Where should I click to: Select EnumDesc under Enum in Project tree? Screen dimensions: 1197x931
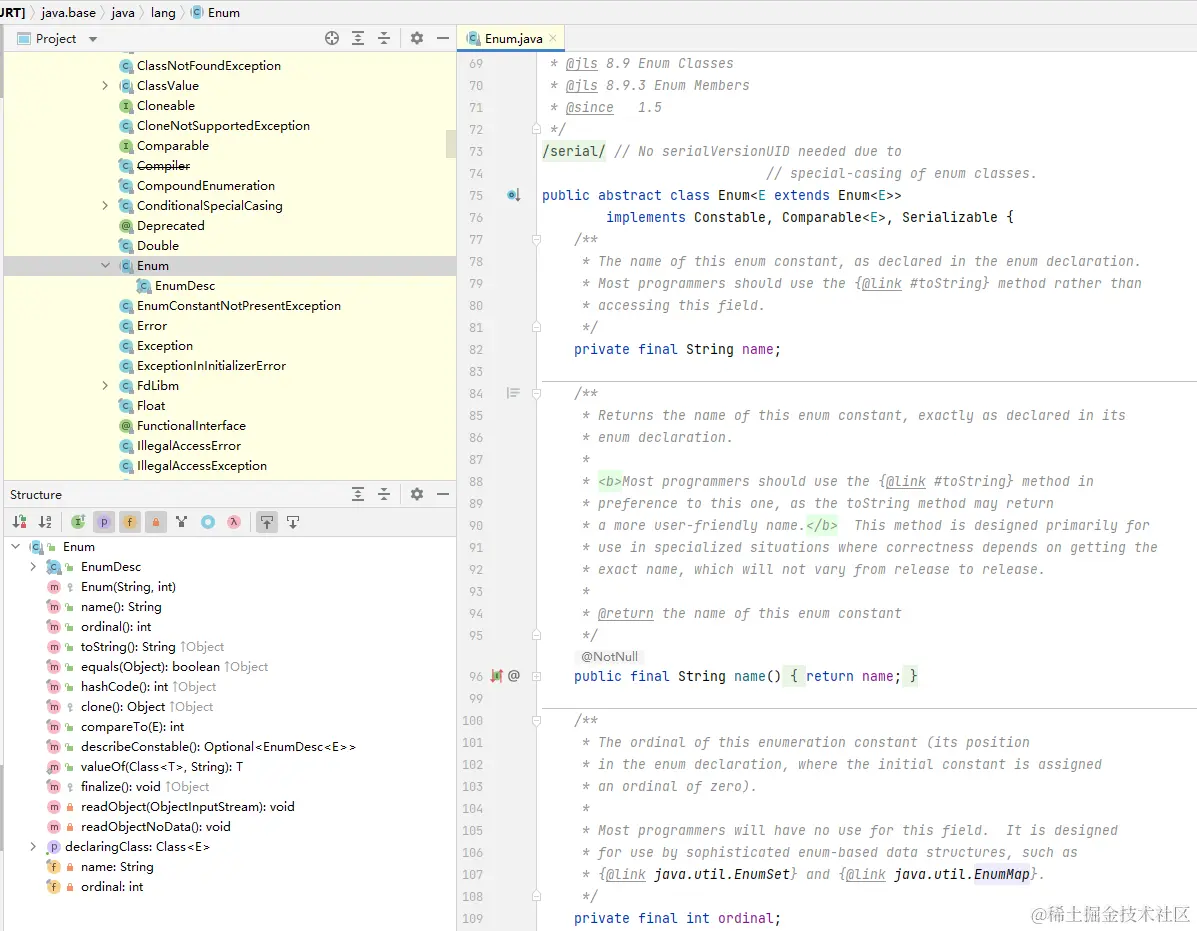(185, 285)
